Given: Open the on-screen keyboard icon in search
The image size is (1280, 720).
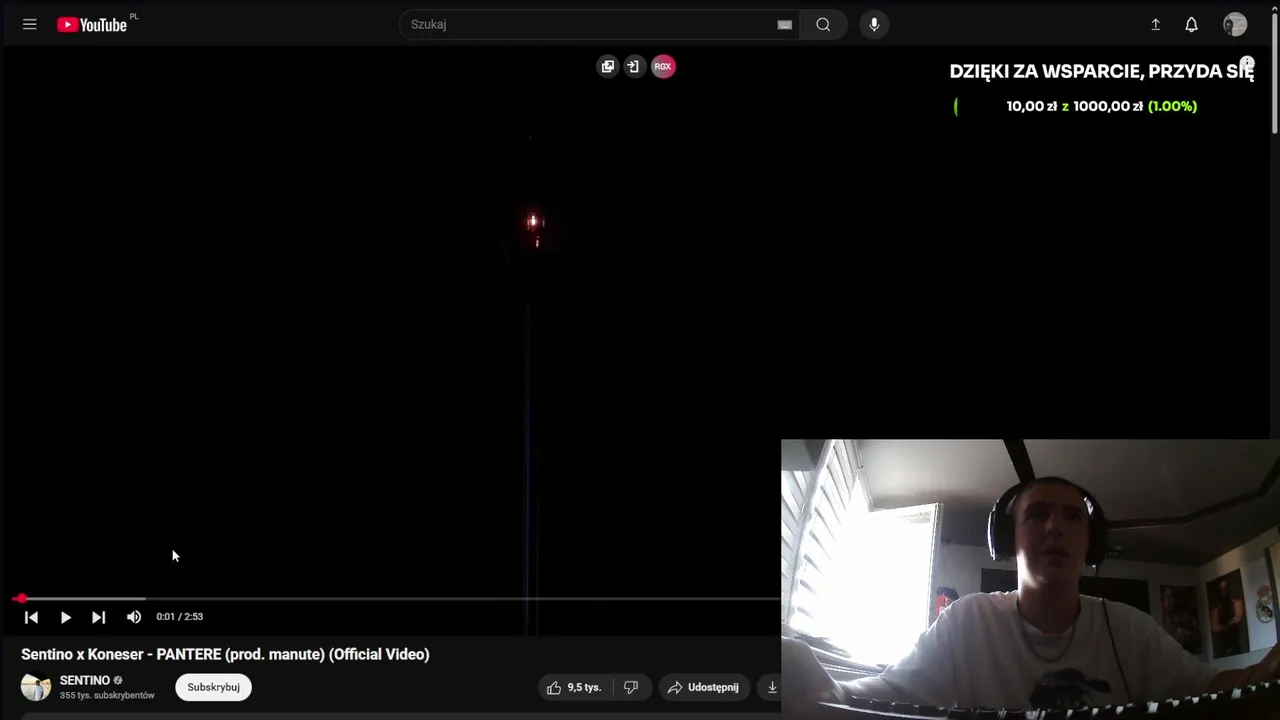Looking at the screenshot, I should (x=785, y=25).
